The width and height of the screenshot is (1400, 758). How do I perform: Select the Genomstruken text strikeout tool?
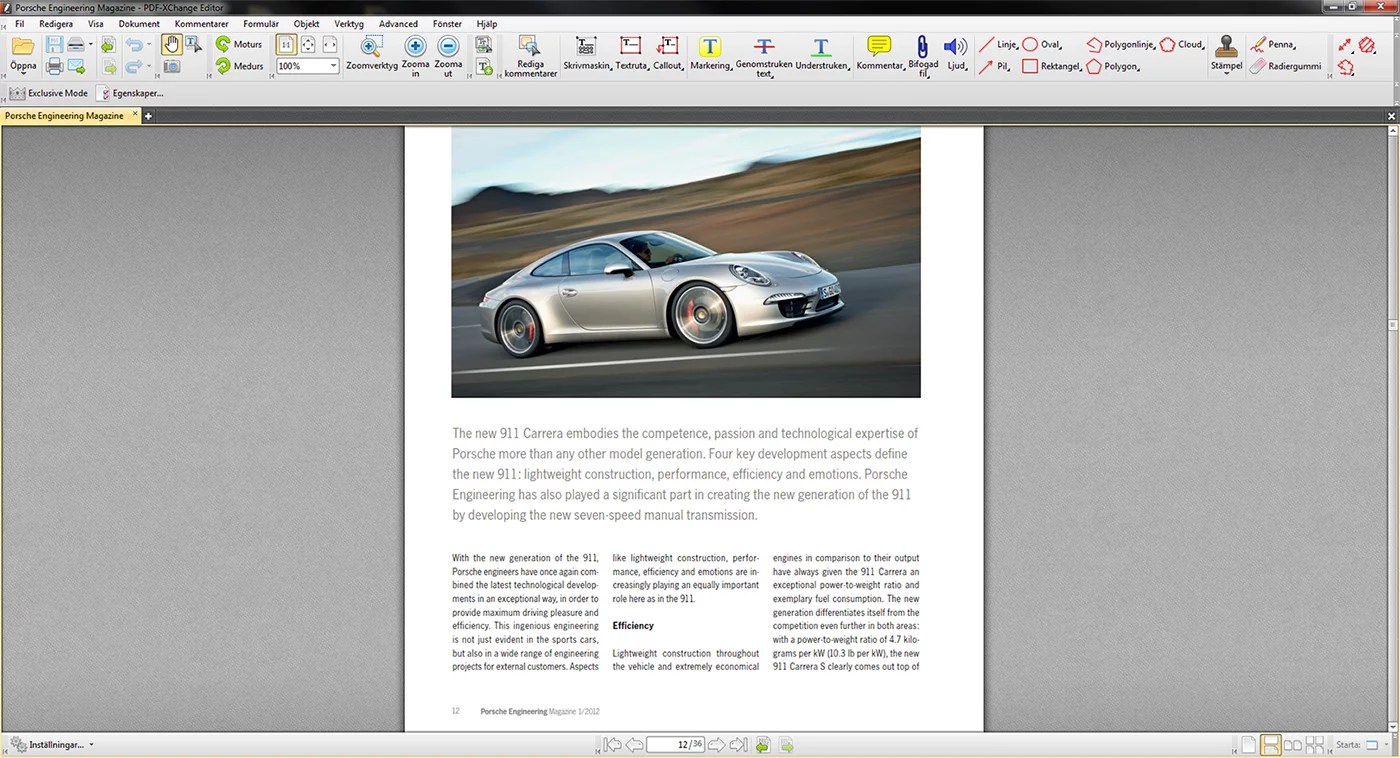coord(764,57)
